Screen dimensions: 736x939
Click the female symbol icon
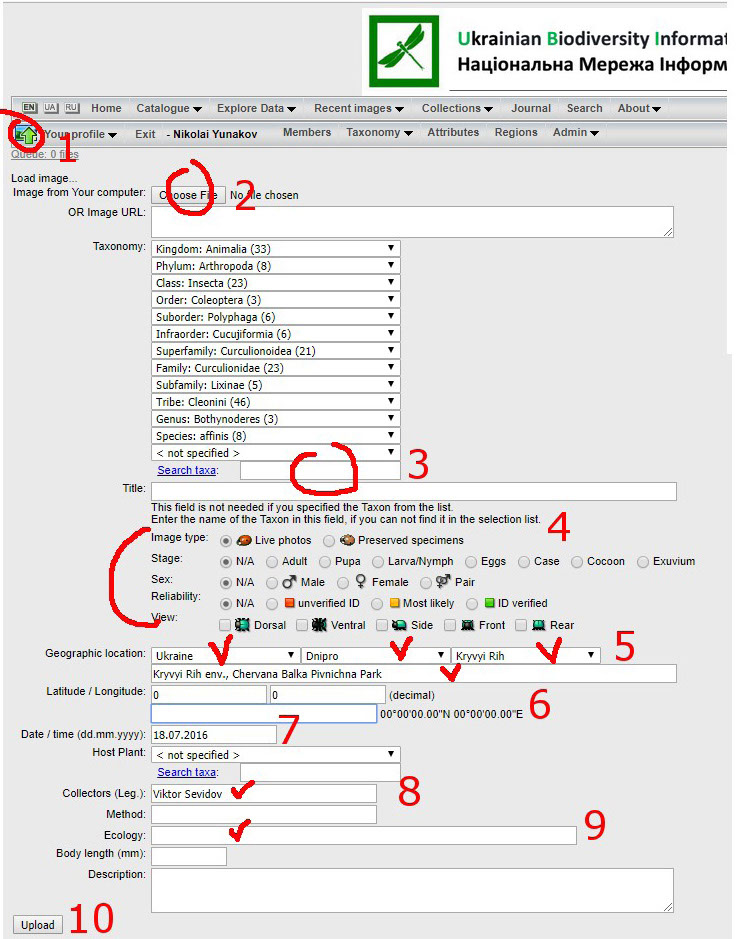pyautogui.click(x=361, y=581)
